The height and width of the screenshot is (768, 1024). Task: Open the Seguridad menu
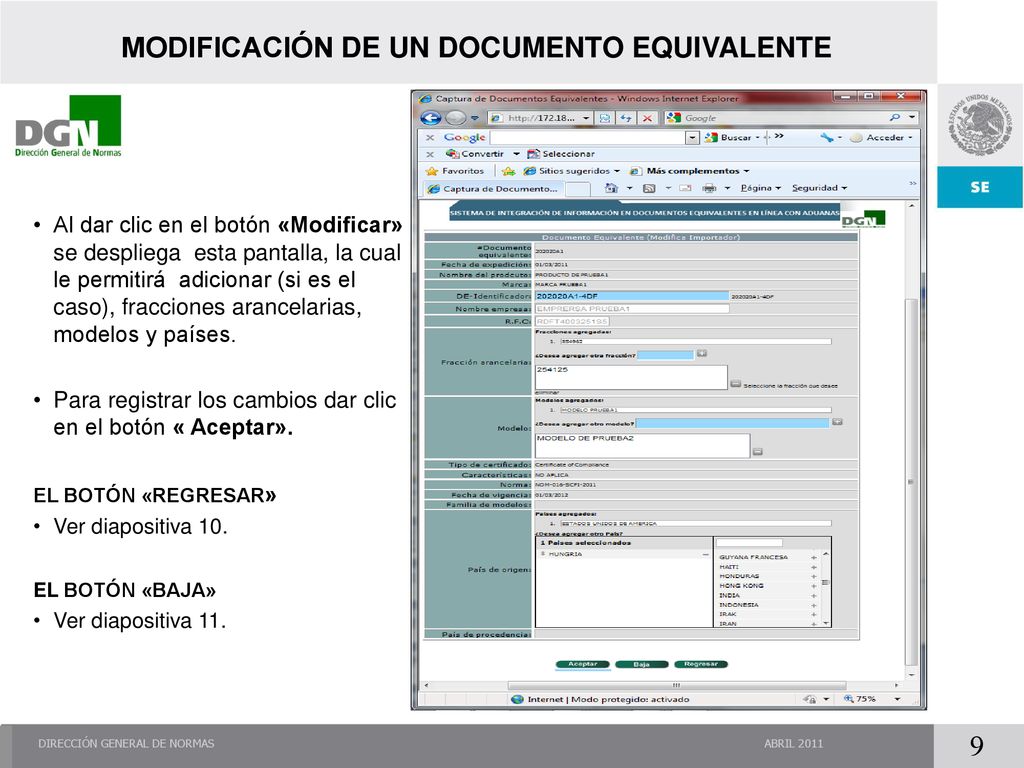coord(819,188)
